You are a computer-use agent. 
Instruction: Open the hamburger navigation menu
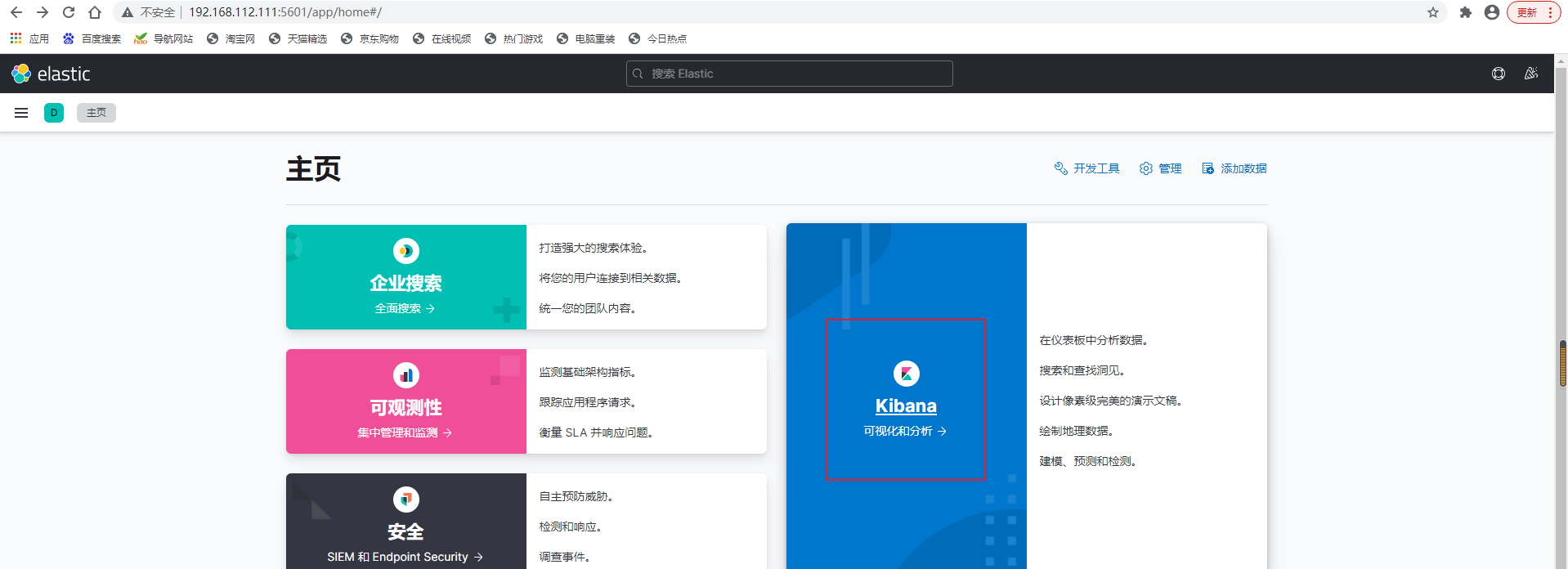point(21,113)
